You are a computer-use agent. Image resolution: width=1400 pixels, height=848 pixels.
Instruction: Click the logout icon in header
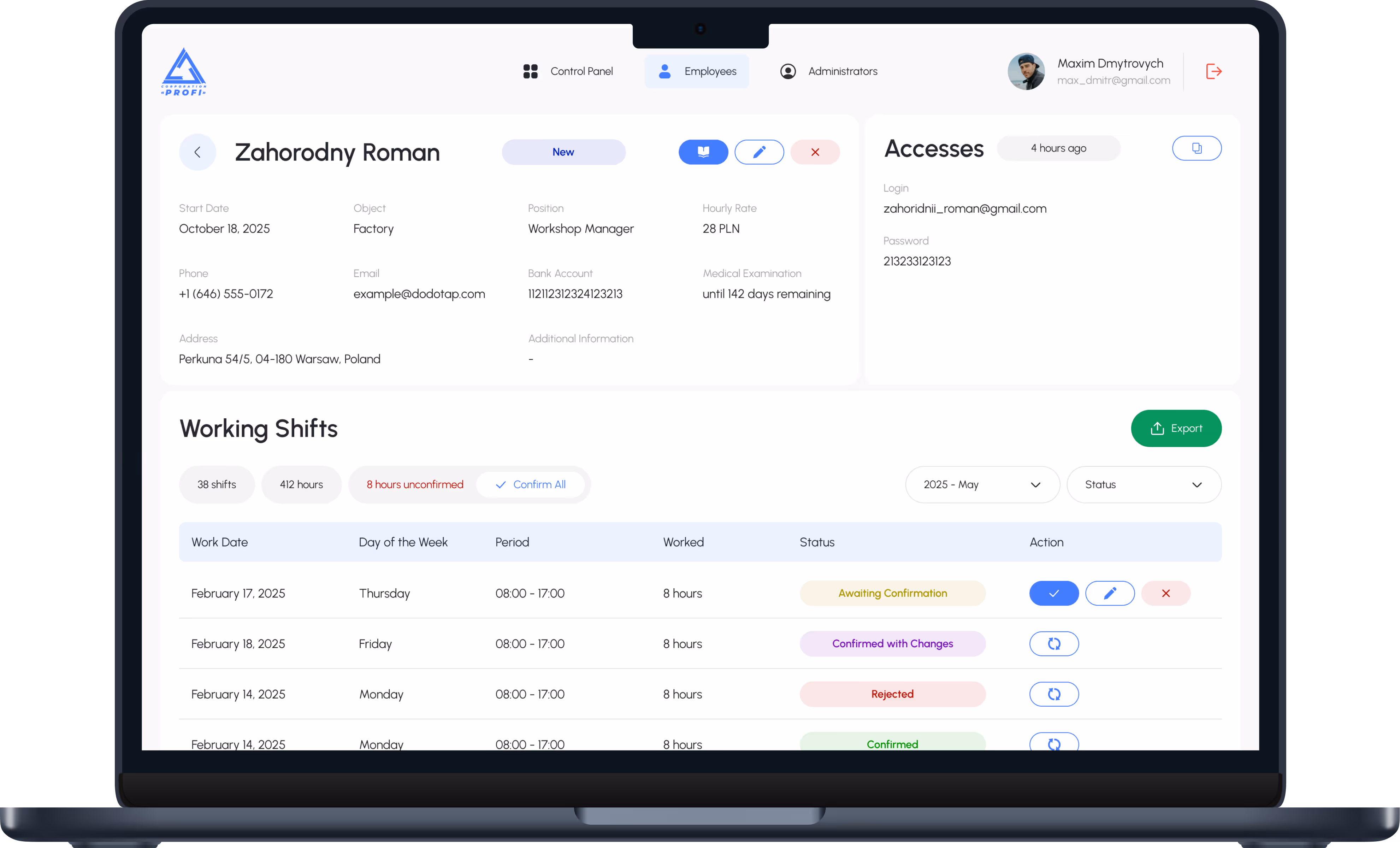(1213, 71)
